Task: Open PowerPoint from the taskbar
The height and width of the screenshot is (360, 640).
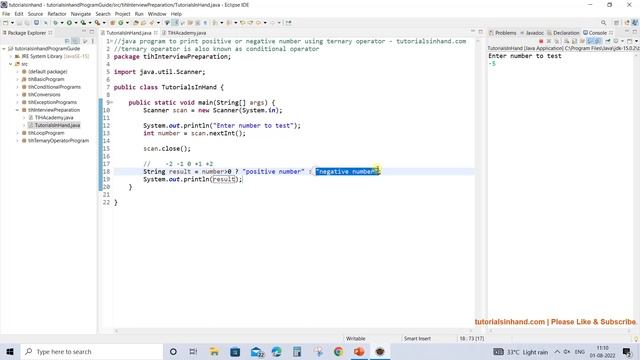Action: point(359,351)
